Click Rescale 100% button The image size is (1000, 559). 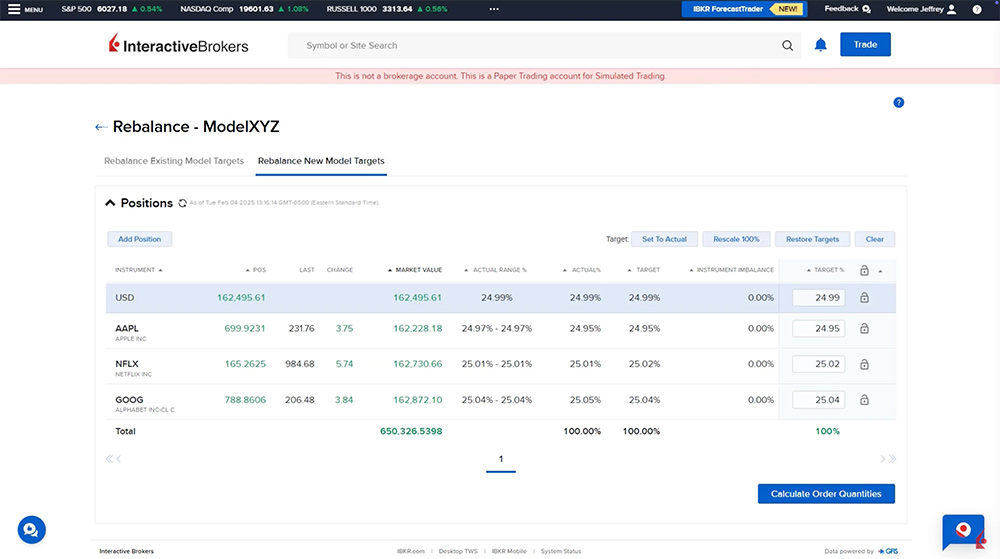coord(737,239)
